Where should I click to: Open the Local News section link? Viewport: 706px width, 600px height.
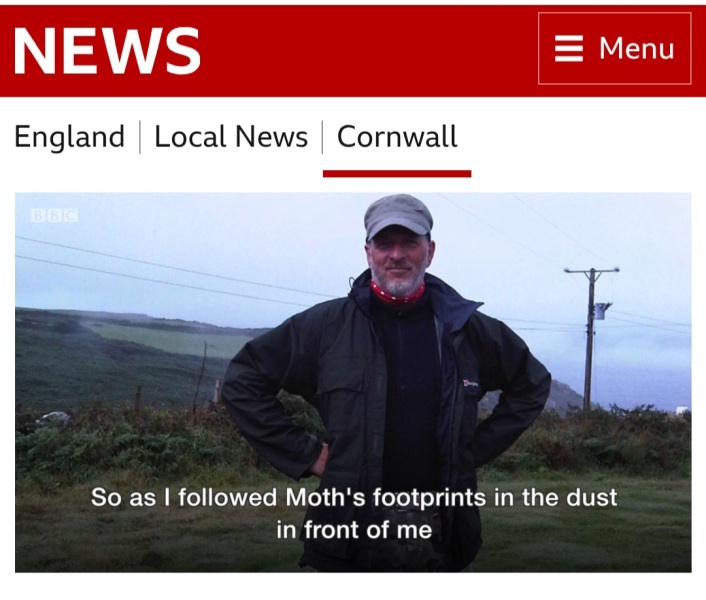pos(231,136)
